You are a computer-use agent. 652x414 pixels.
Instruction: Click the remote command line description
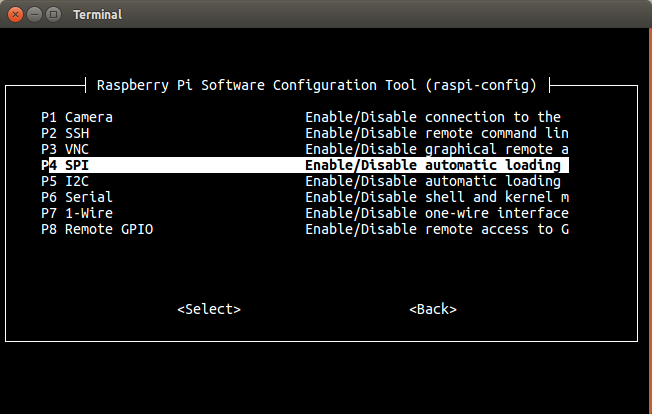pyautogui.click(x=437, y=133)
